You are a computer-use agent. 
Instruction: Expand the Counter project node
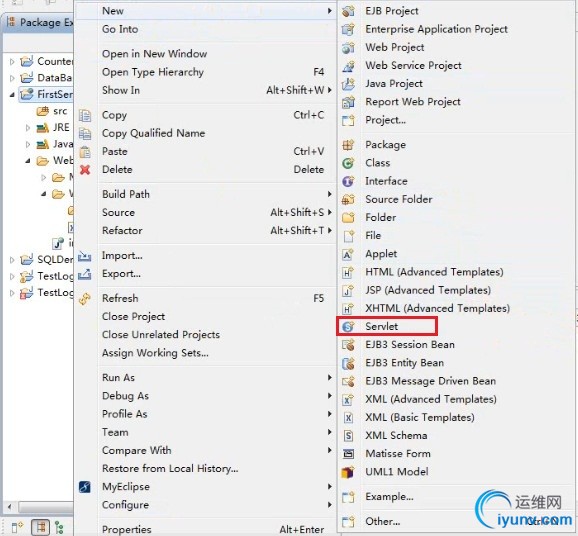[12, 62]
